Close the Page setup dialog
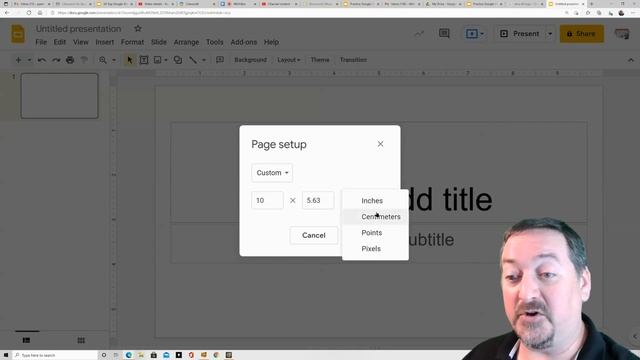This screenshot has height=360, width=640. coord(380,144)
